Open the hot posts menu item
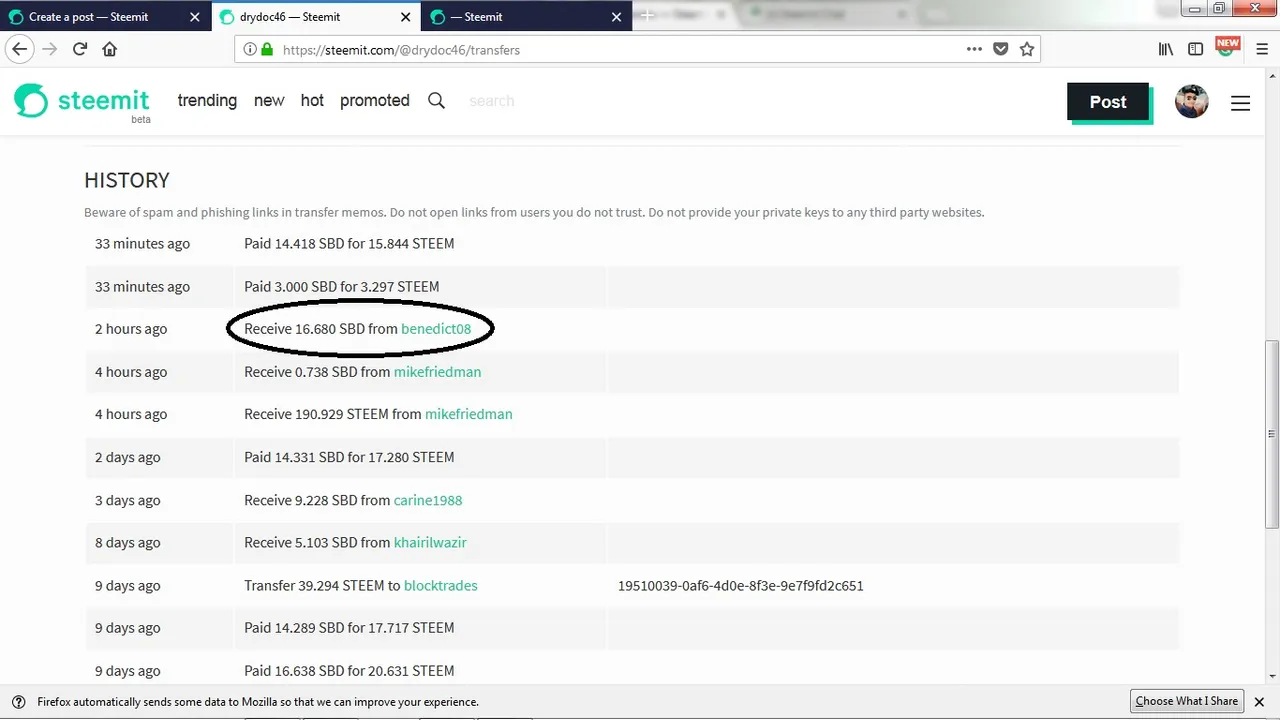 tap(312, 100)
